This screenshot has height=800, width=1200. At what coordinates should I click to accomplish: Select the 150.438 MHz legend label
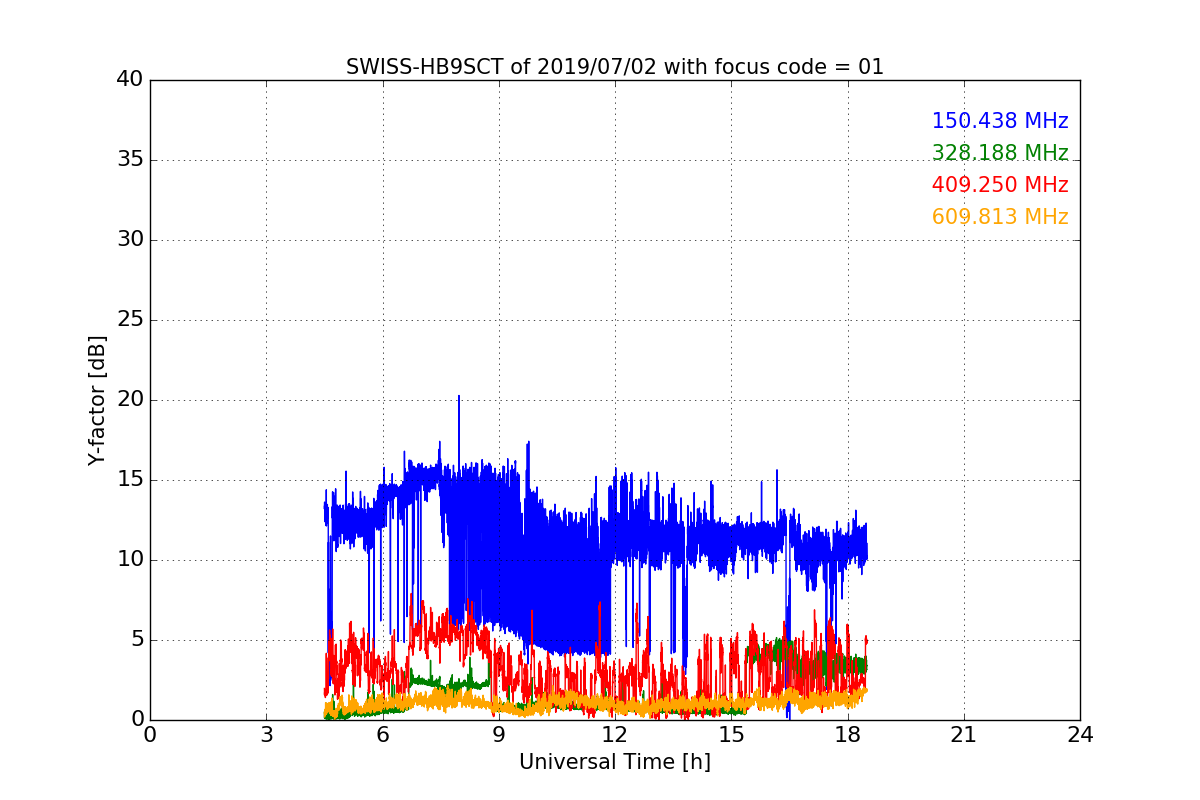1000,121
